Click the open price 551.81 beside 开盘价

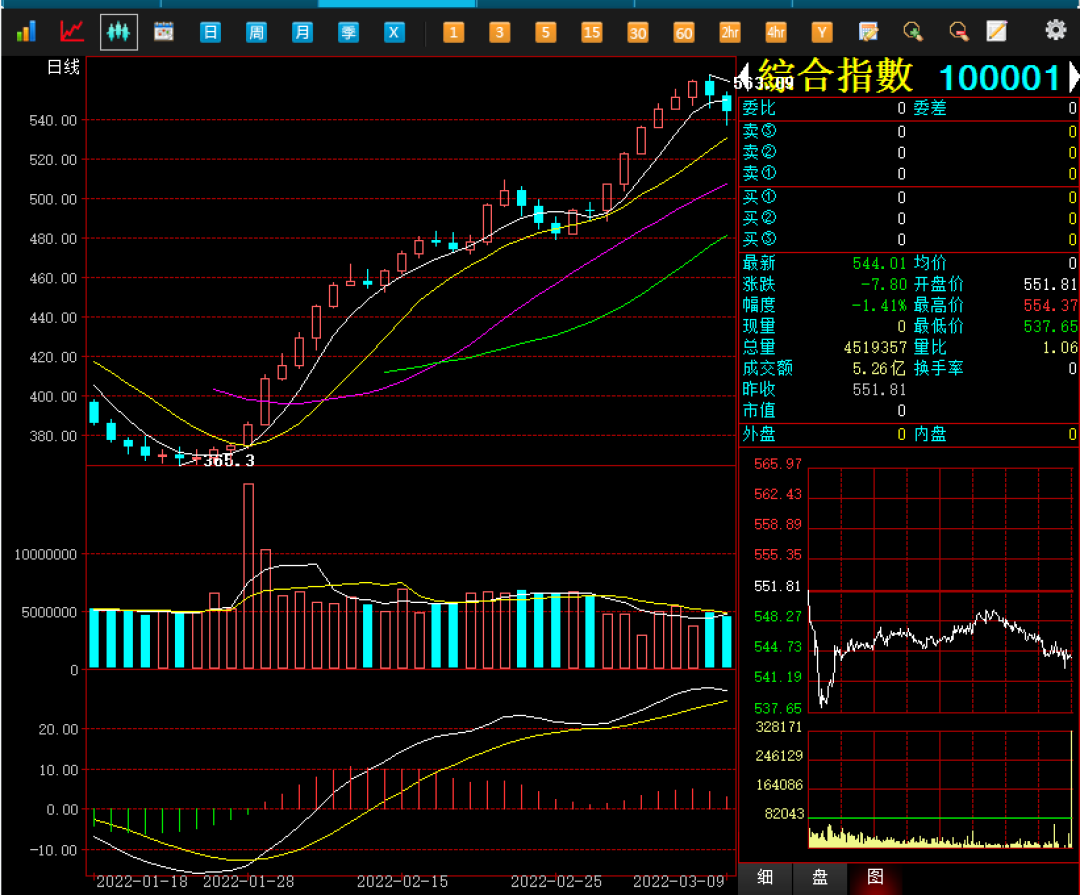(1050, 285)
